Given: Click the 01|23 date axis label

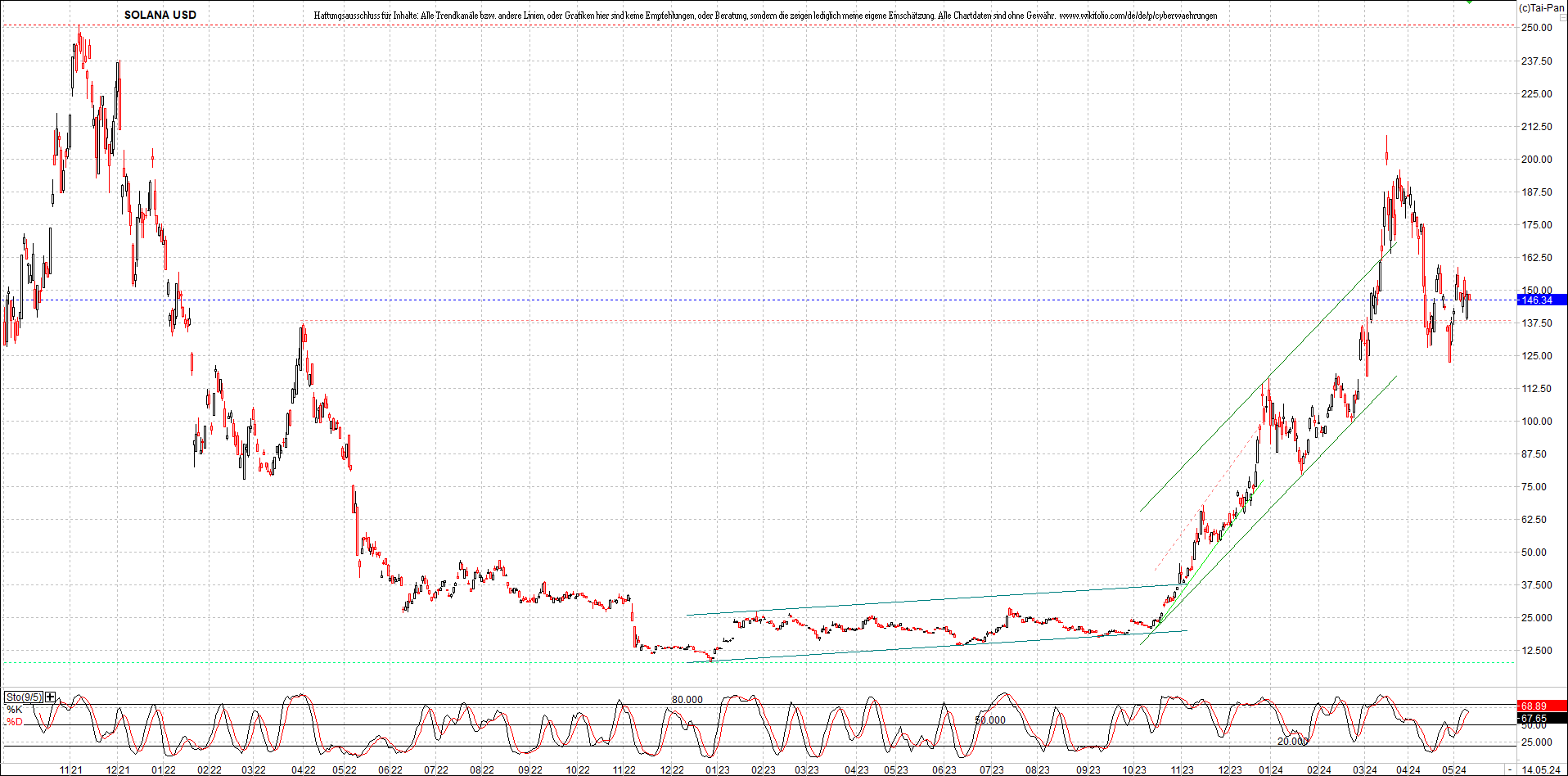Looking at the screenshot, I should [x=718, y=770].
